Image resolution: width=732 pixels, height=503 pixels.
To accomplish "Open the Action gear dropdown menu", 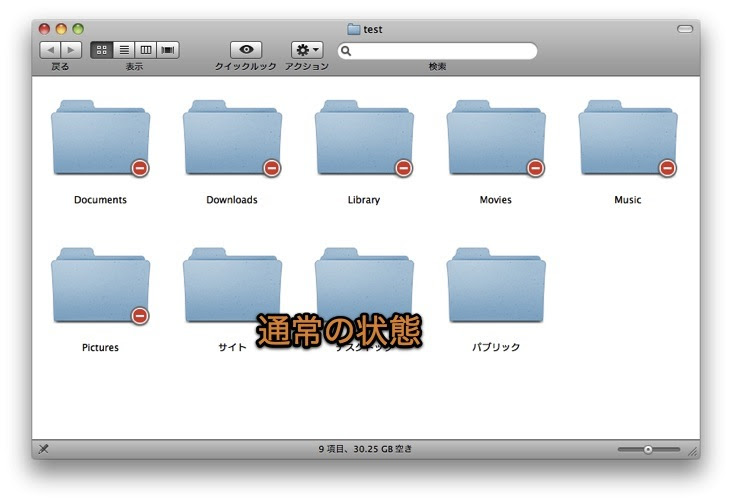I will pos(307,50).
